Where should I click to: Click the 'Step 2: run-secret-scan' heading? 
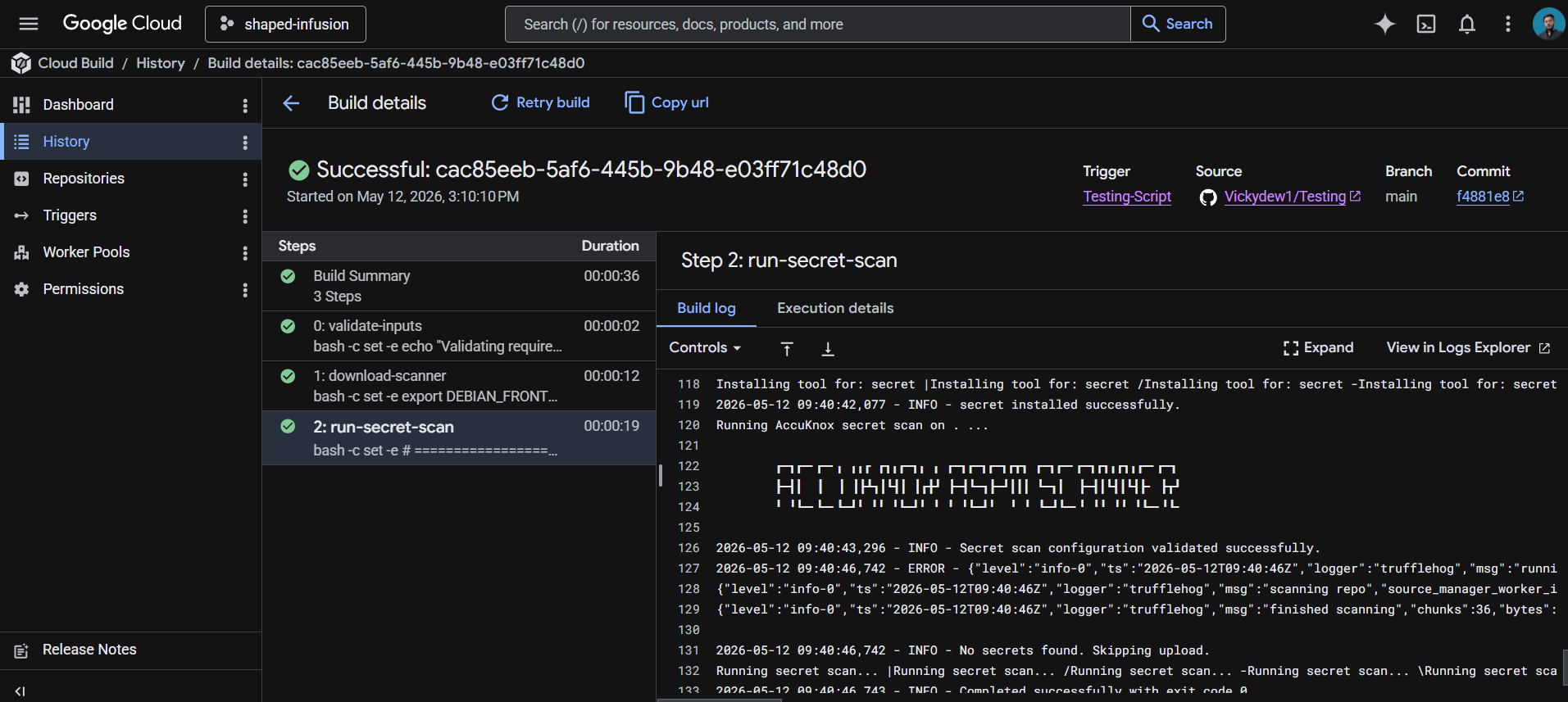[789, 260]
